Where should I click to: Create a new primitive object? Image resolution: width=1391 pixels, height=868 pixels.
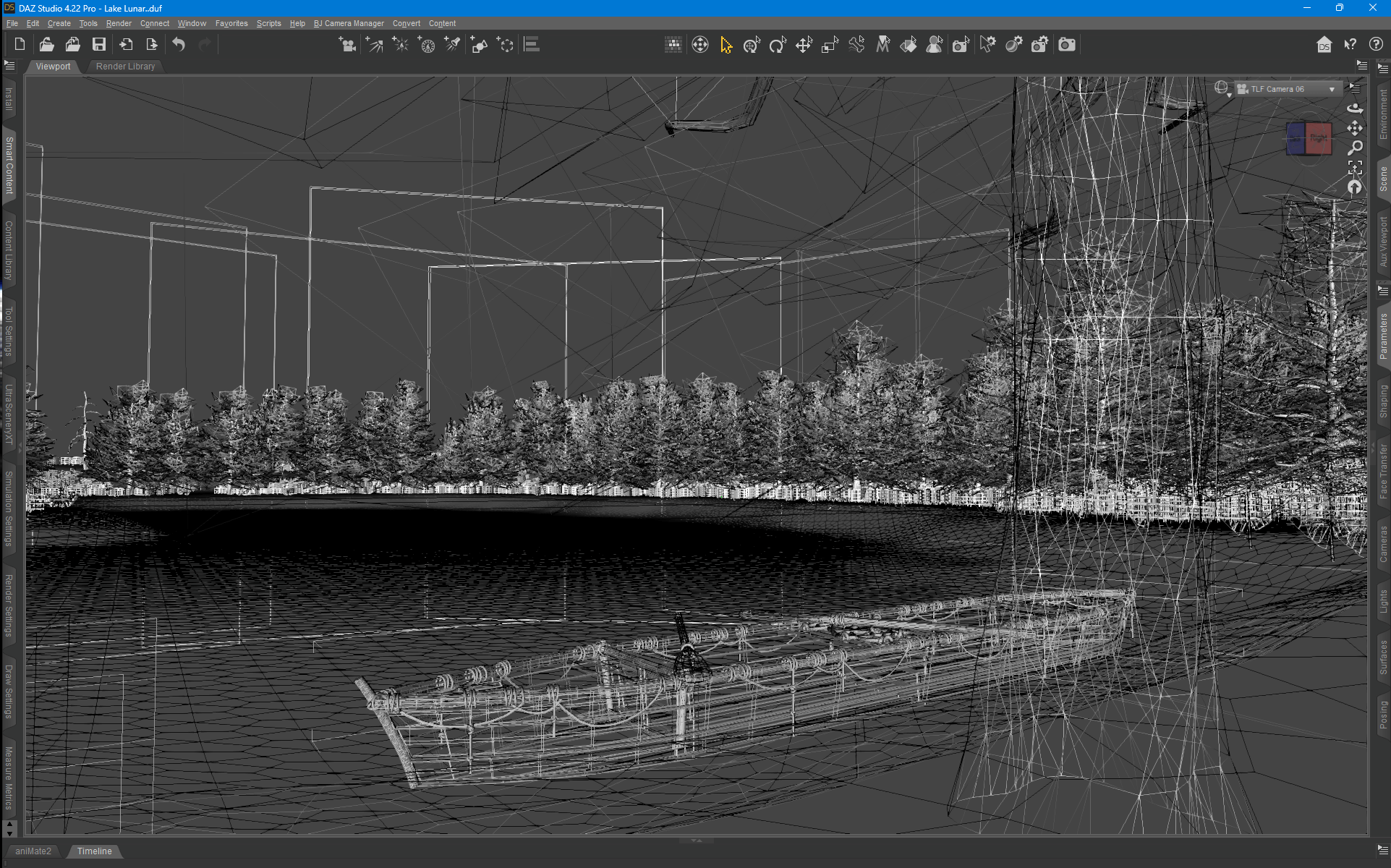coord(479,45)
